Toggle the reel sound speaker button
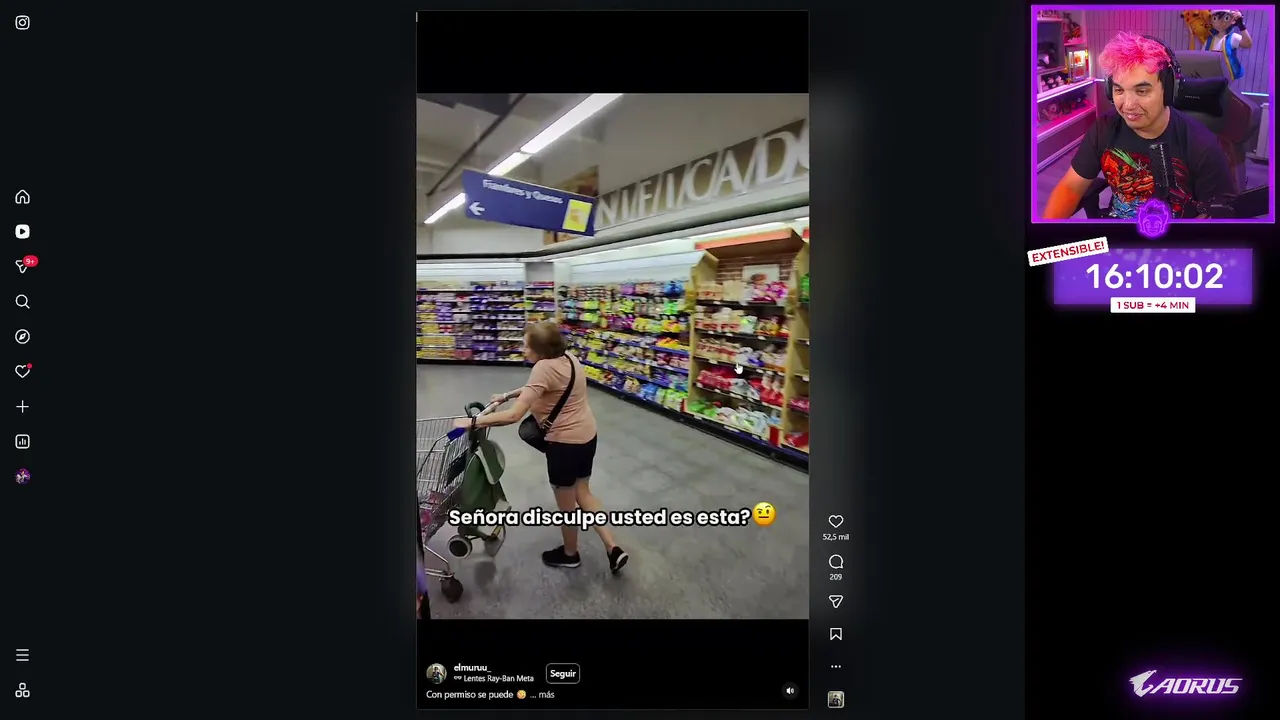This screenshot has width=1280, height=720. pos(790,690)
